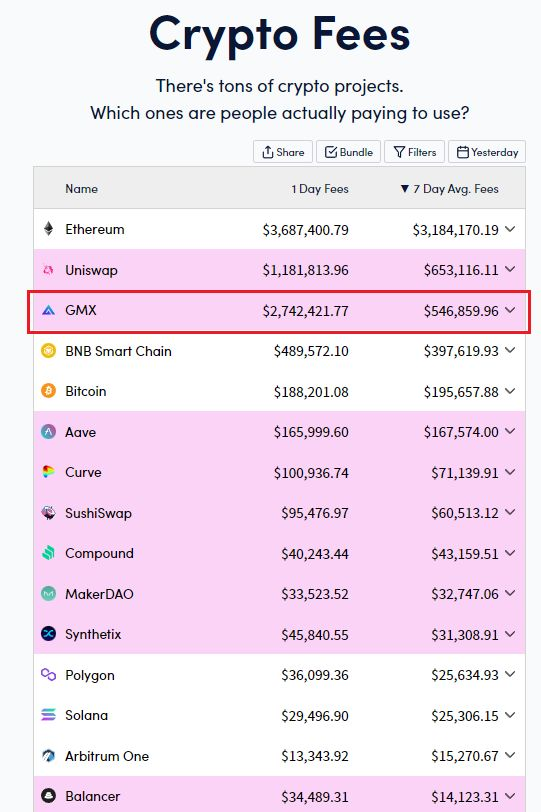Screen dimensions: 541x812
Task: Click the Polygon name
Action: coord(90,675)
